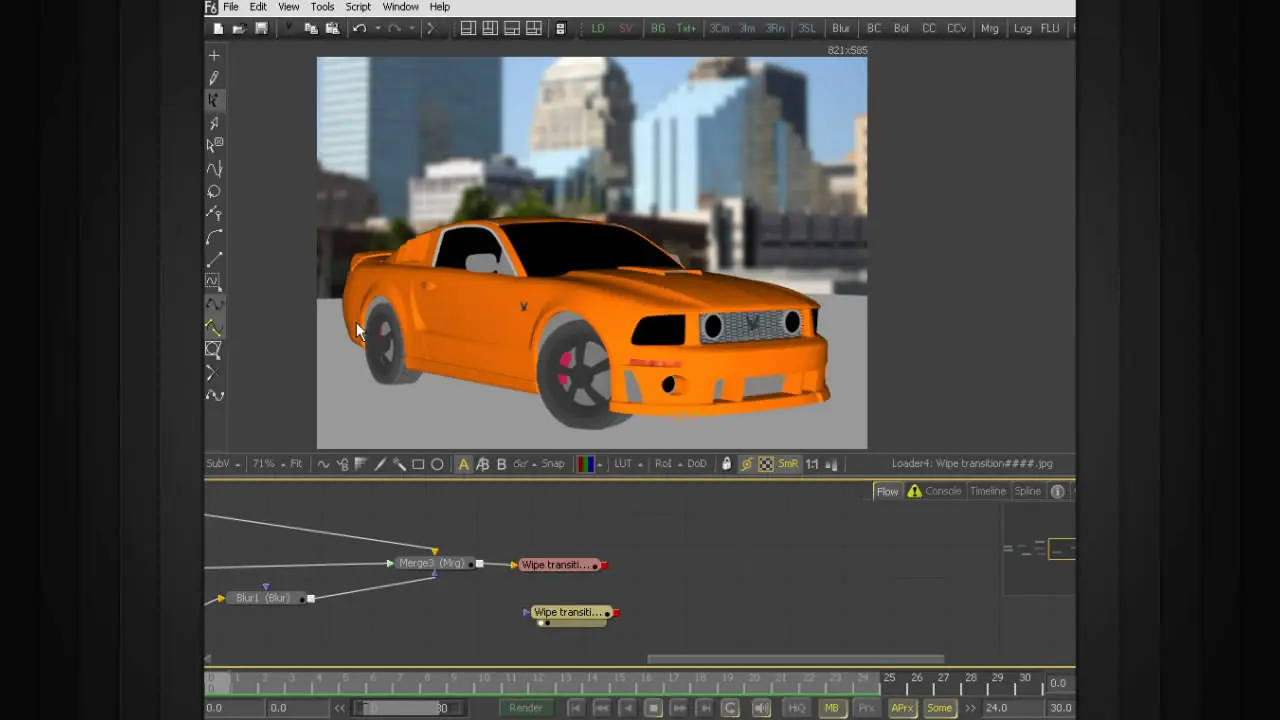Click the flow view horizontal scrollbar
Viewport: 1280px width, 720px height.
795,659
